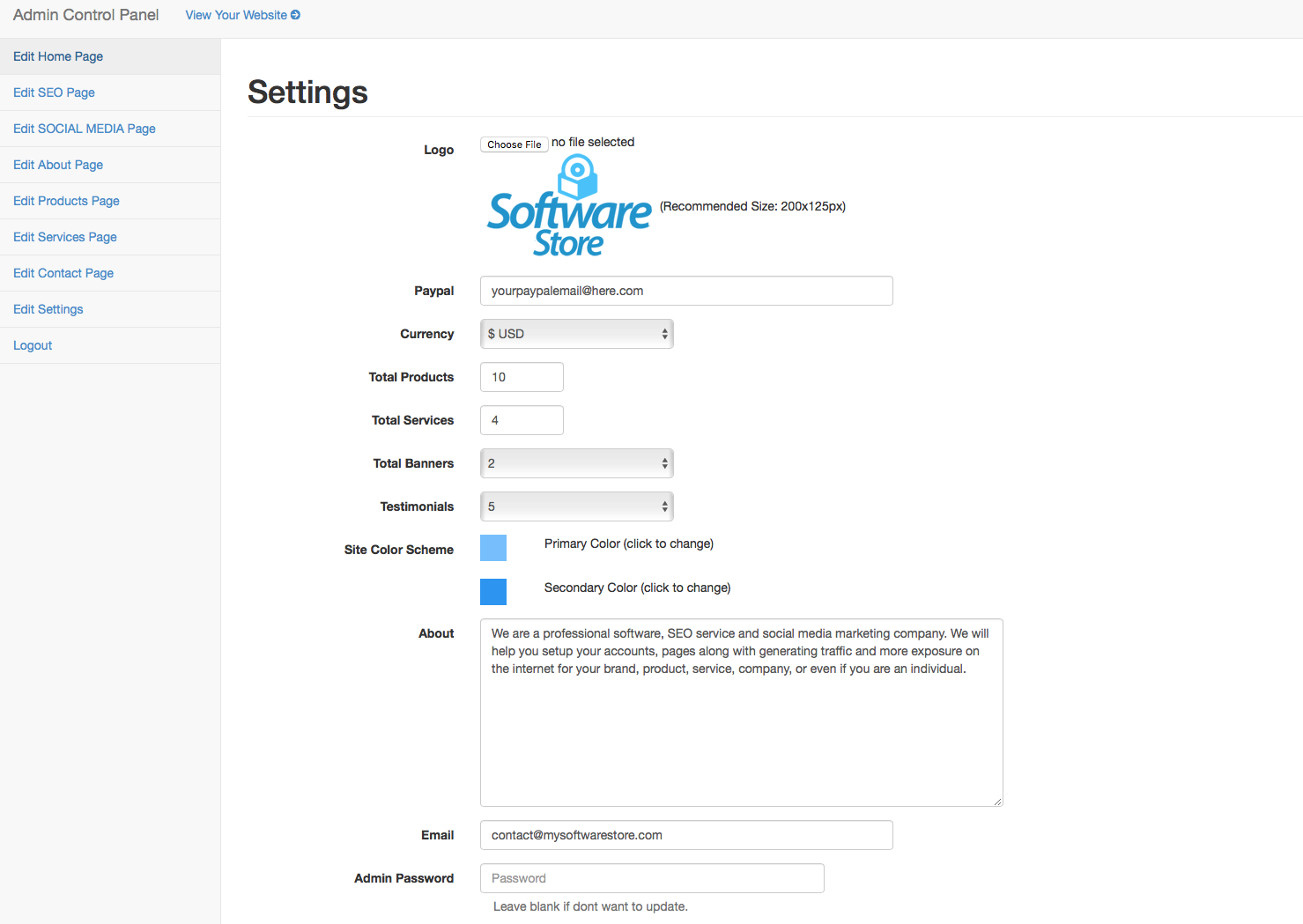Click the 'Leave blank if dont want to update.' hint
1303x924 pixels.
pos(590,906)
